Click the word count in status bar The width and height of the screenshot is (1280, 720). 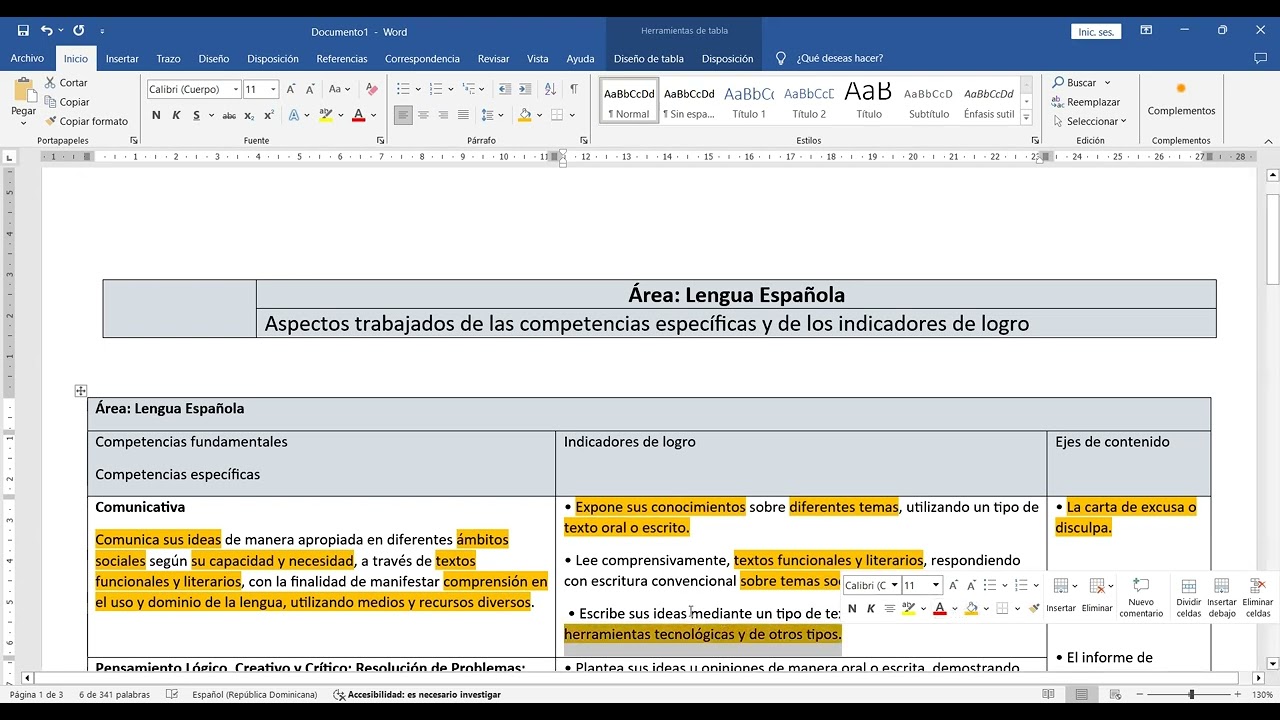(x=114, y=694)
